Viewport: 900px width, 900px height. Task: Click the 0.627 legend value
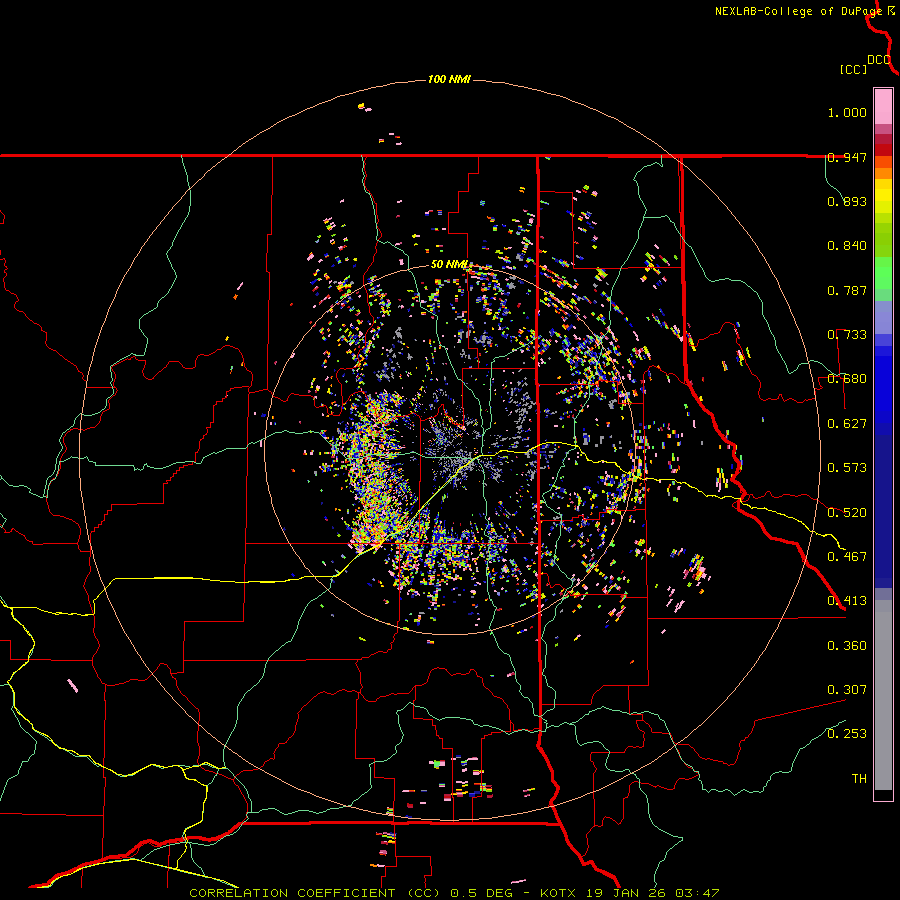click(x=847, y=424)
